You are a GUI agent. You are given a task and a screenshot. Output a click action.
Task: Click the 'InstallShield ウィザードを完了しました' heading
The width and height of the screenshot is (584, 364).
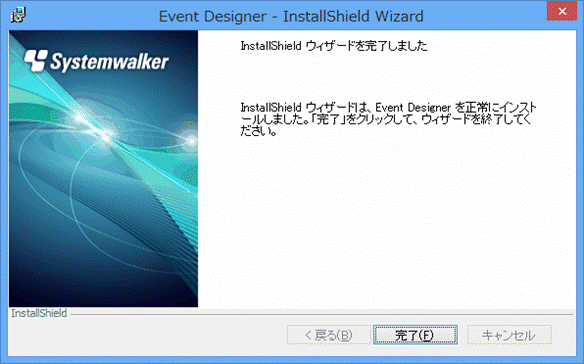click(x=334, y=46)
